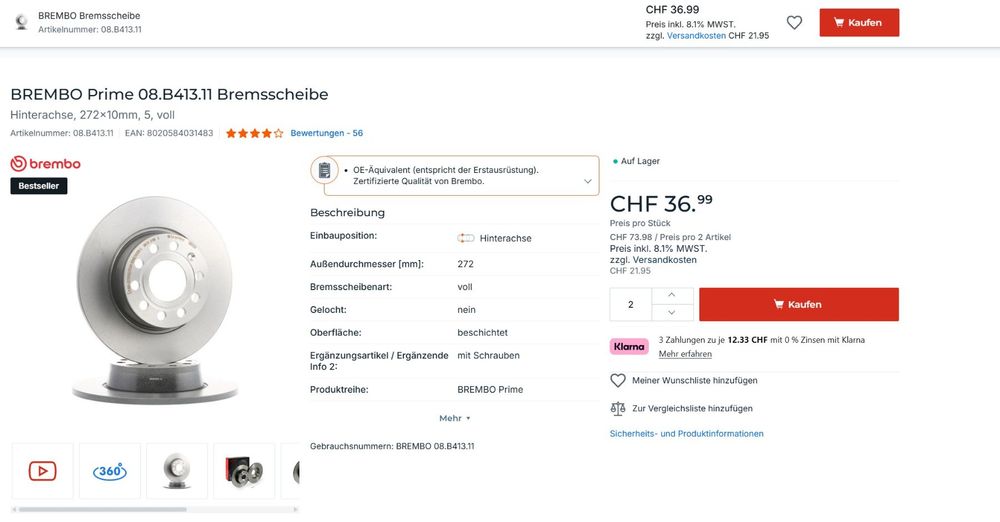The image size is (1000, 522).
Task: Open Sicherheits- und Produktinformationen link
Action: [686, 433]
